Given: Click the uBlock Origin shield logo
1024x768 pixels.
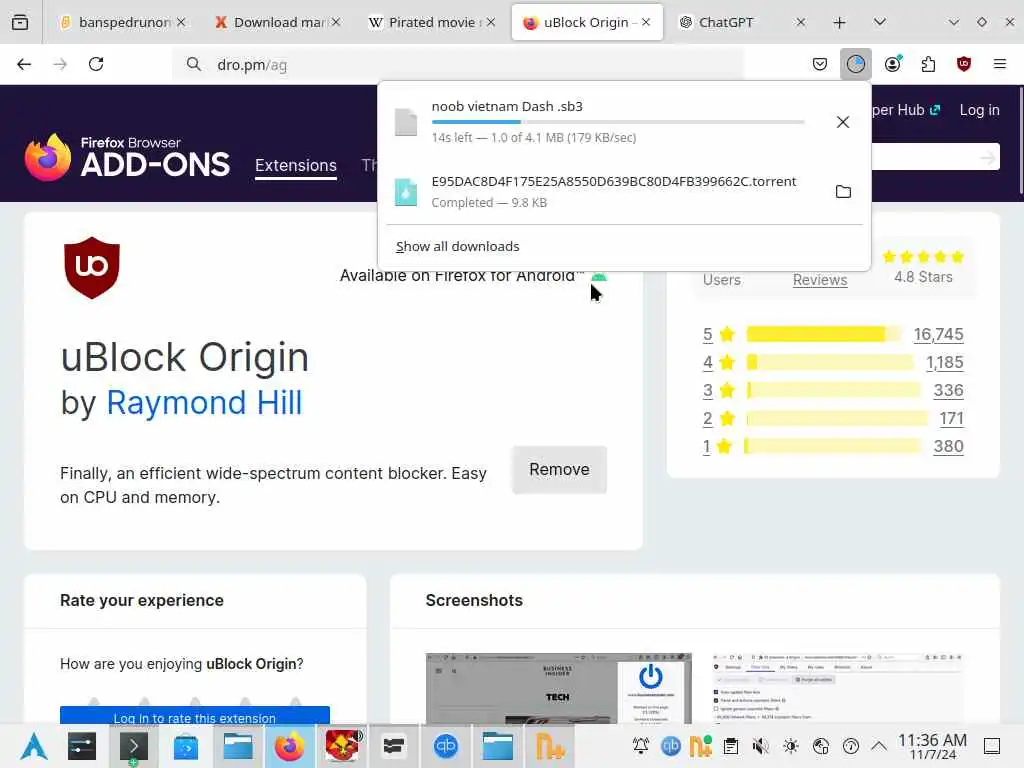Looking at the screenshot, I should point(91,268).
